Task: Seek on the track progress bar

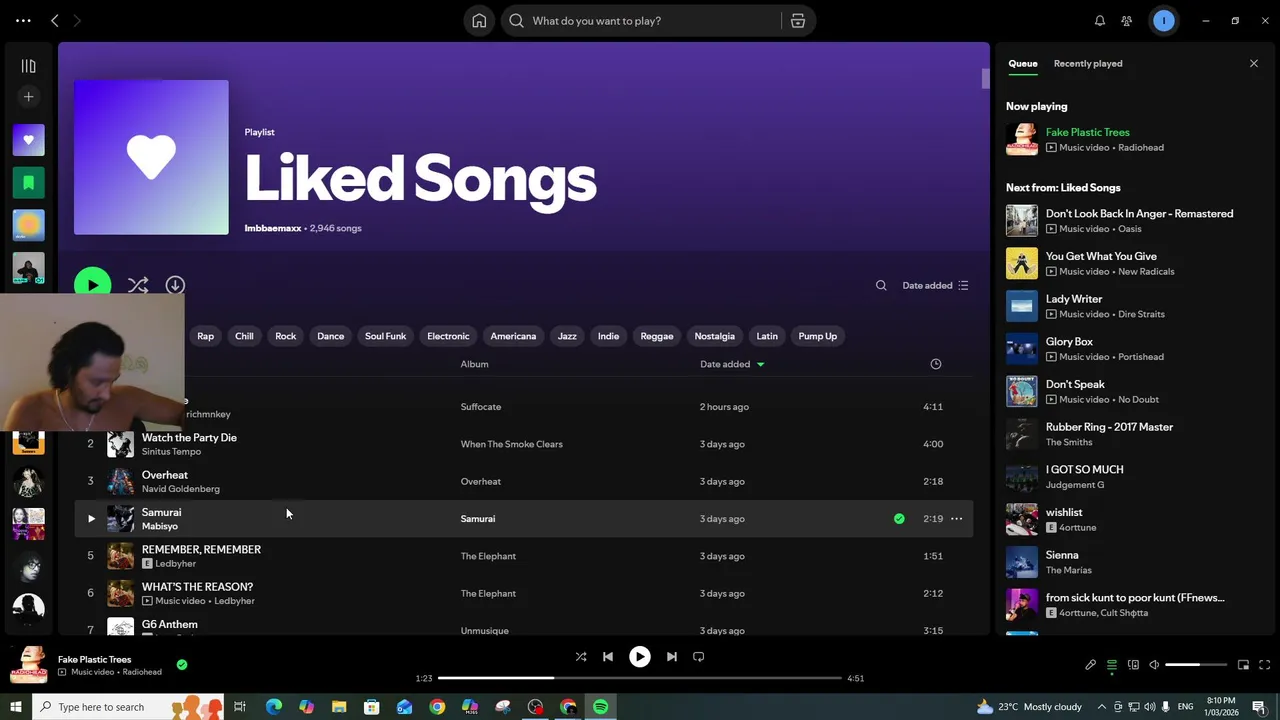Action: coord(640,678)
